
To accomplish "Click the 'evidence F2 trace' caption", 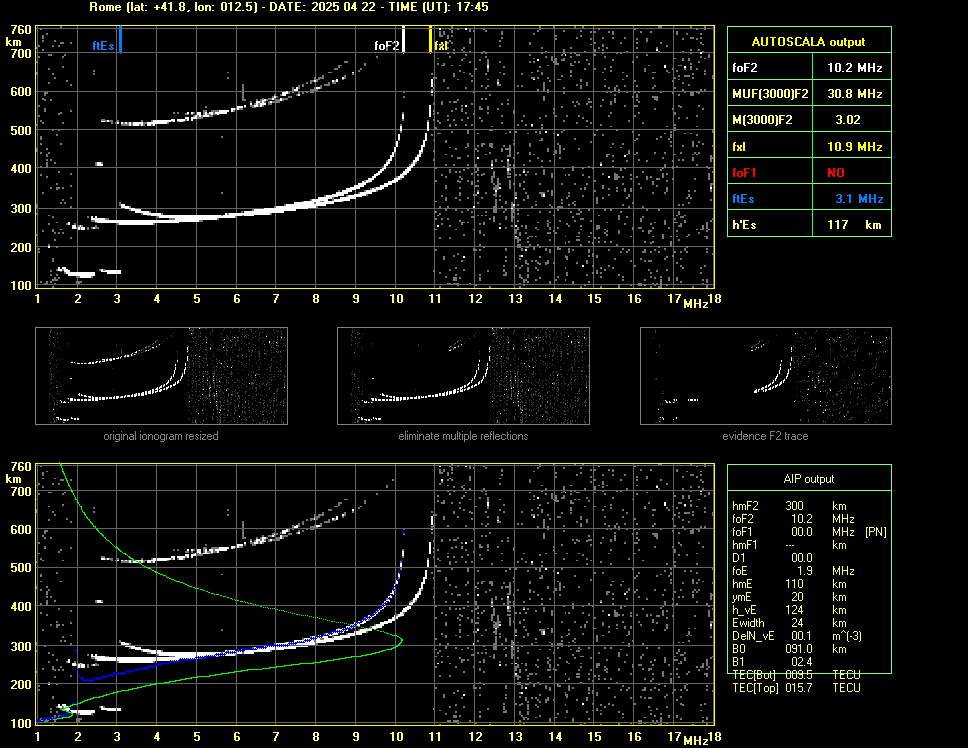I will [765, 436].
